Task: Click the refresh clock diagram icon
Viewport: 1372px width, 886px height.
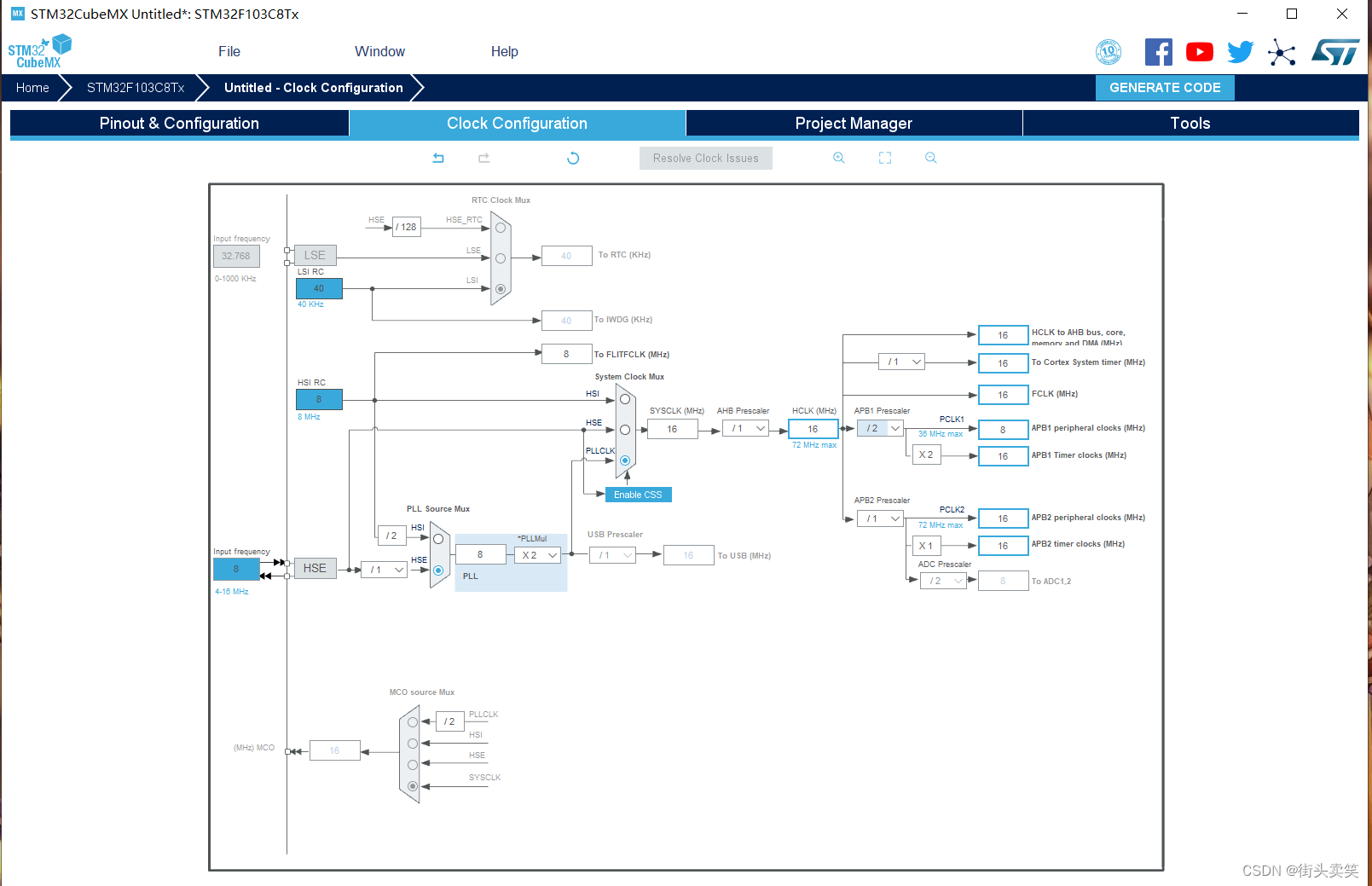Action: [x=573, y=158]
